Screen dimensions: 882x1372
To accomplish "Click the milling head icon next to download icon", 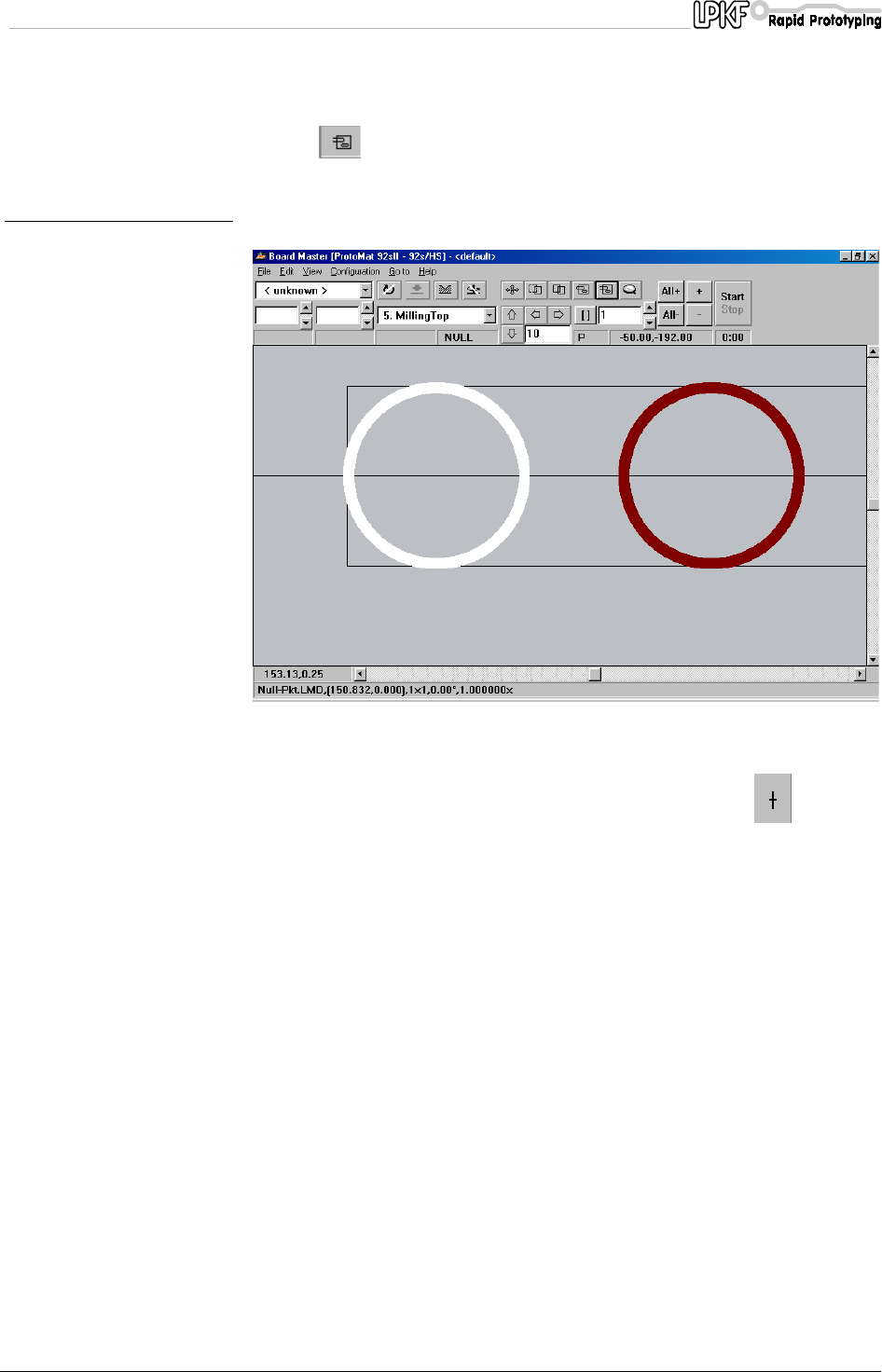I will (x=445, y=290).
